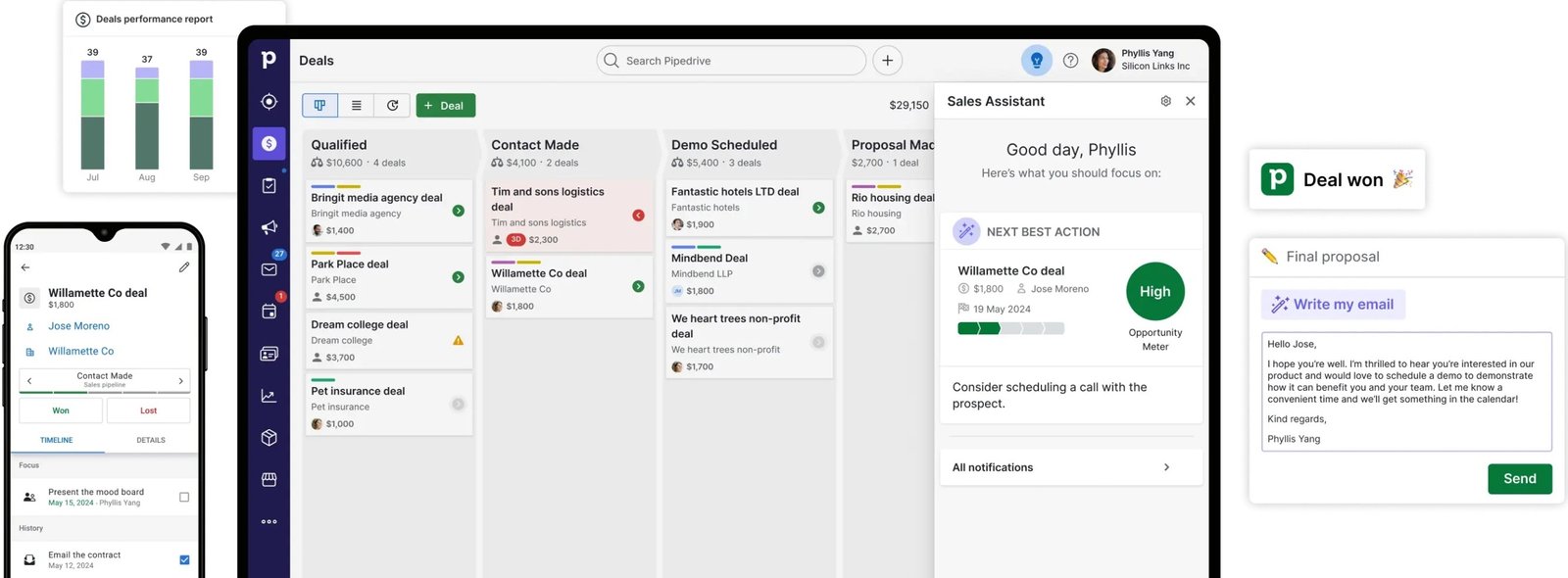Switch to DETAILS tab on phone
The image size is (1568, 578).
click(151, 440)
